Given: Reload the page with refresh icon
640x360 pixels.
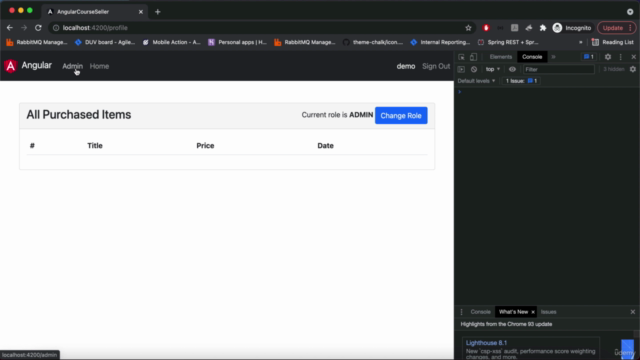Looking at the screenshot, I should [x=38, y=28].
